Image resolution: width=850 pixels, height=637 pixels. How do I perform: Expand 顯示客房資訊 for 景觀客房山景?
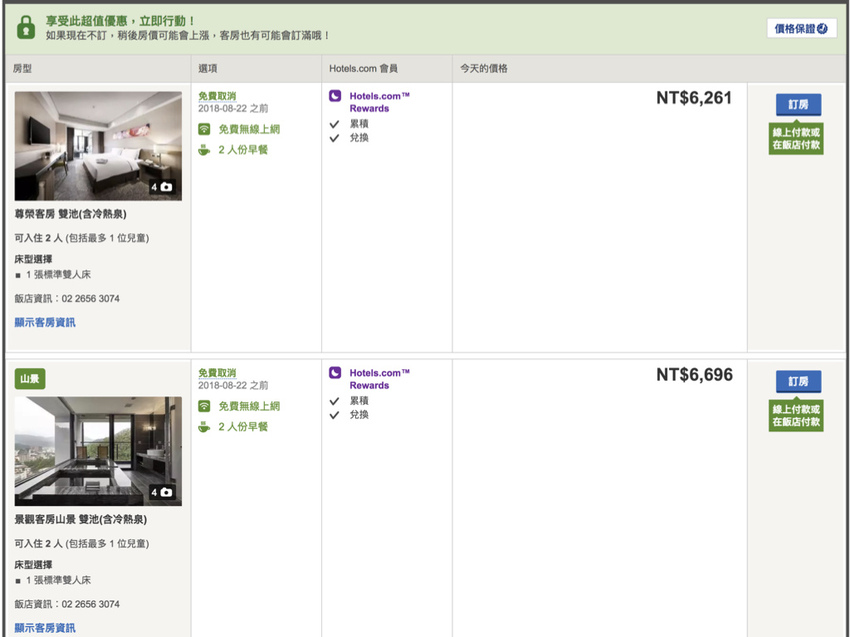45,628
